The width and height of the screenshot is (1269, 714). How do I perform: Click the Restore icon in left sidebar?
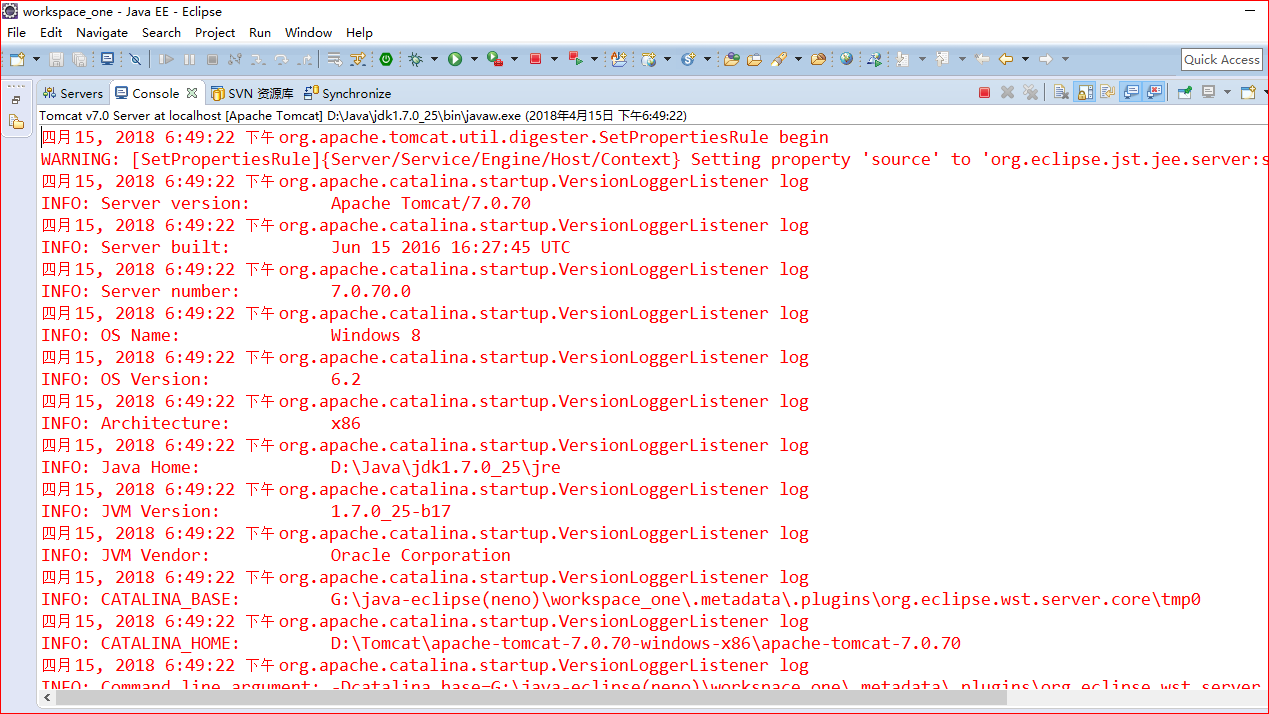pyautogui.click(x=16, y=100)
